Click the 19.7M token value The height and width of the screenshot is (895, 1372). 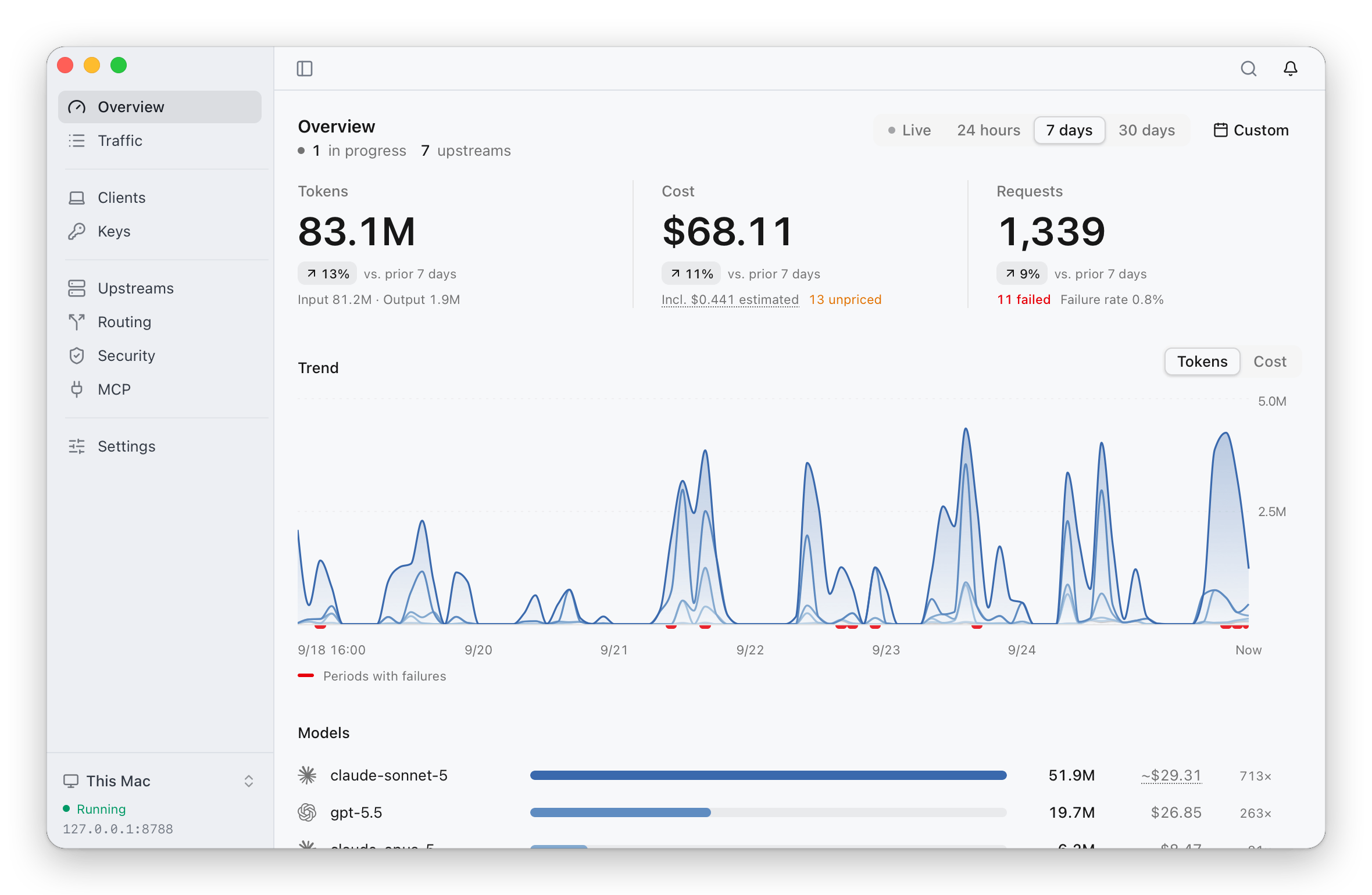coord(1071,812)
